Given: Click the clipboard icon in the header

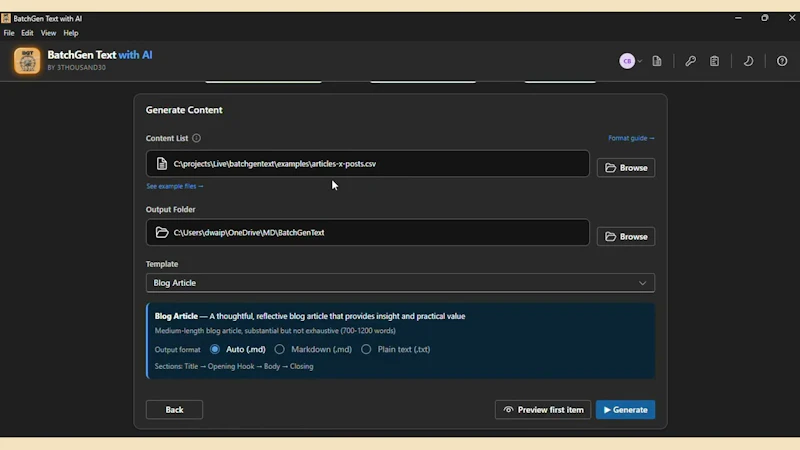Looking at the screenshot, I should click(714, 61).
